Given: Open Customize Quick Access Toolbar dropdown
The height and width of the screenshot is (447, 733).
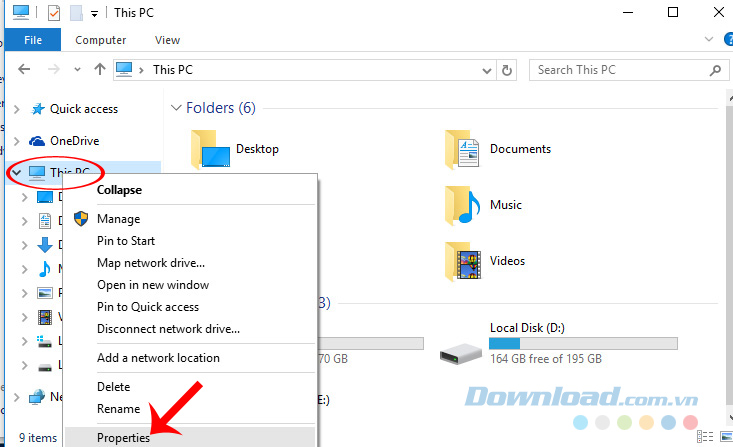Looking at the screenshot, I should coord(94,14).
